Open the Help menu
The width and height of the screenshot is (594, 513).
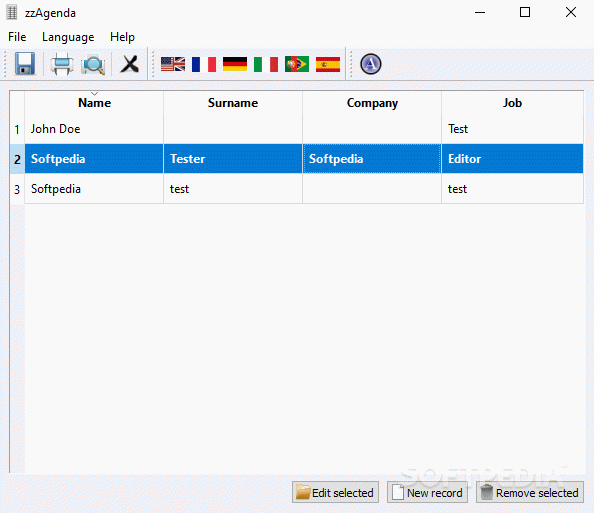click(122, 37)
